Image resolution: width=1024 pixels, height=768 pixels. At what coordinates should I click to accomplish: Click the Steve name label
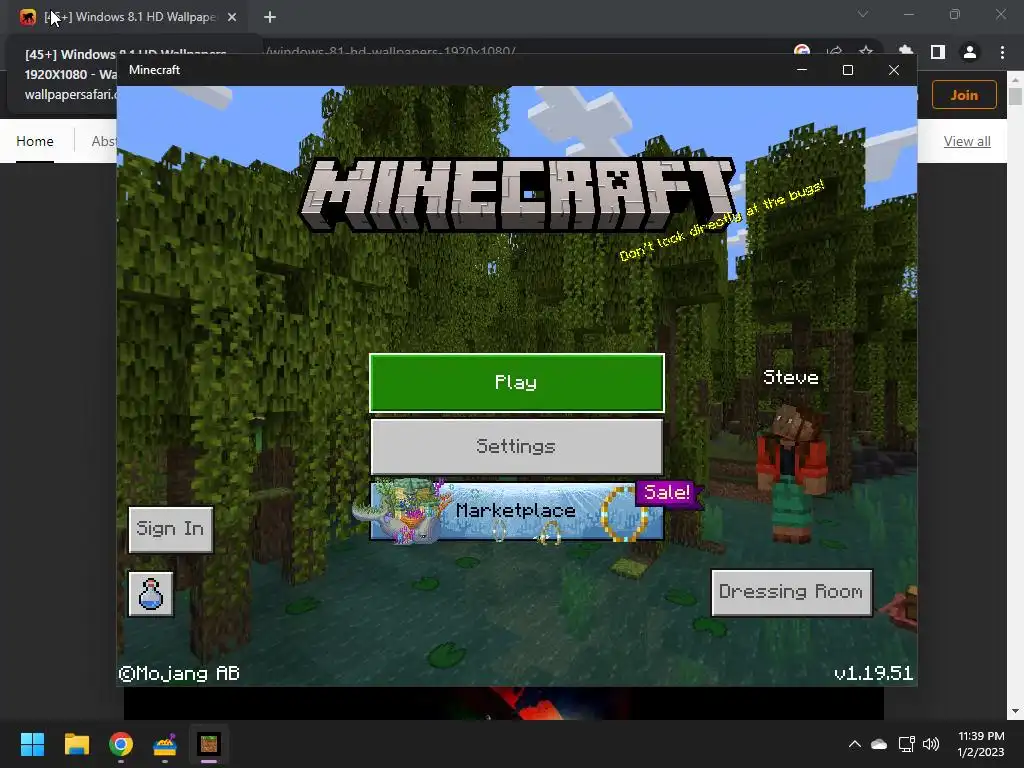point(791,377)
